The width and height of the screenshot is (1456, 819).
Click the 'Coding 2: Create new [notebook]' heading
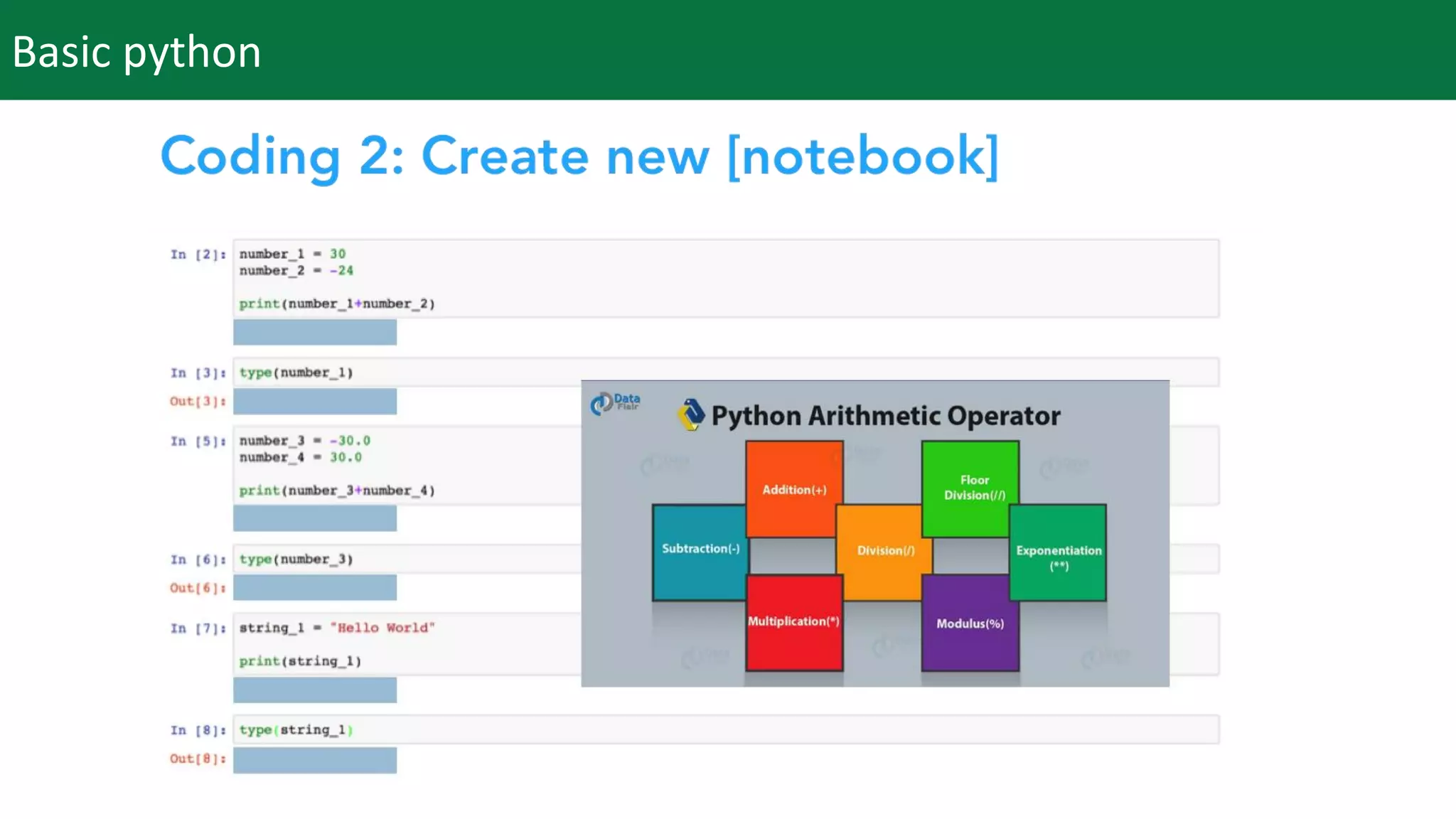[579, 156]
